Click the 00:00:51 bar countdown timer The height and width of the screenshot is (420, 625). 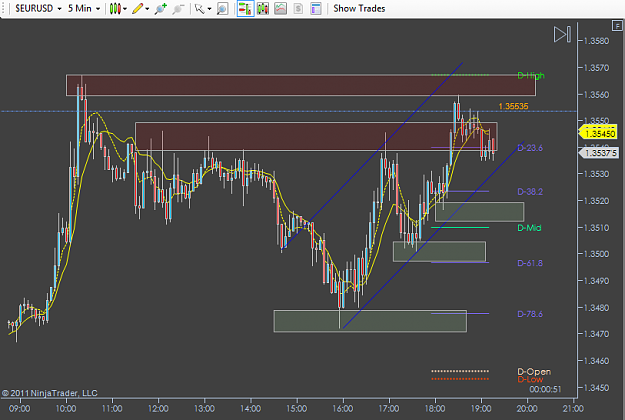click(x=545, y=389)
